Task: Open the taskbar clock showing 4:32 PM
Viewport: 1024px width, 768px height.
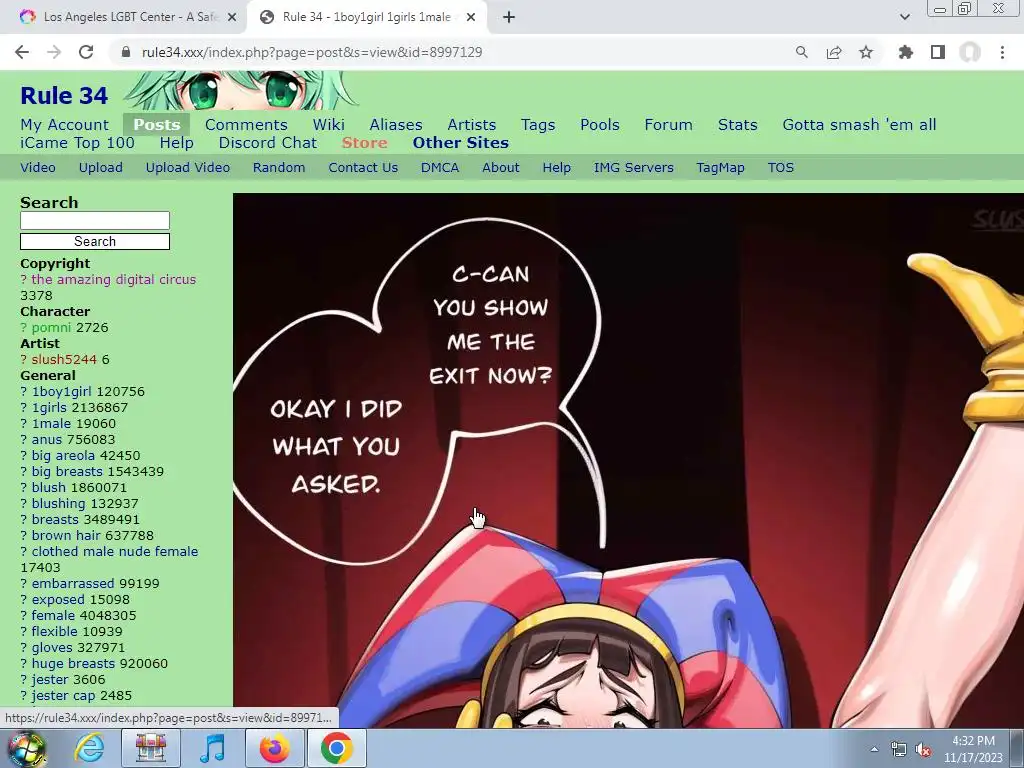Action: [x=973, y=749]
